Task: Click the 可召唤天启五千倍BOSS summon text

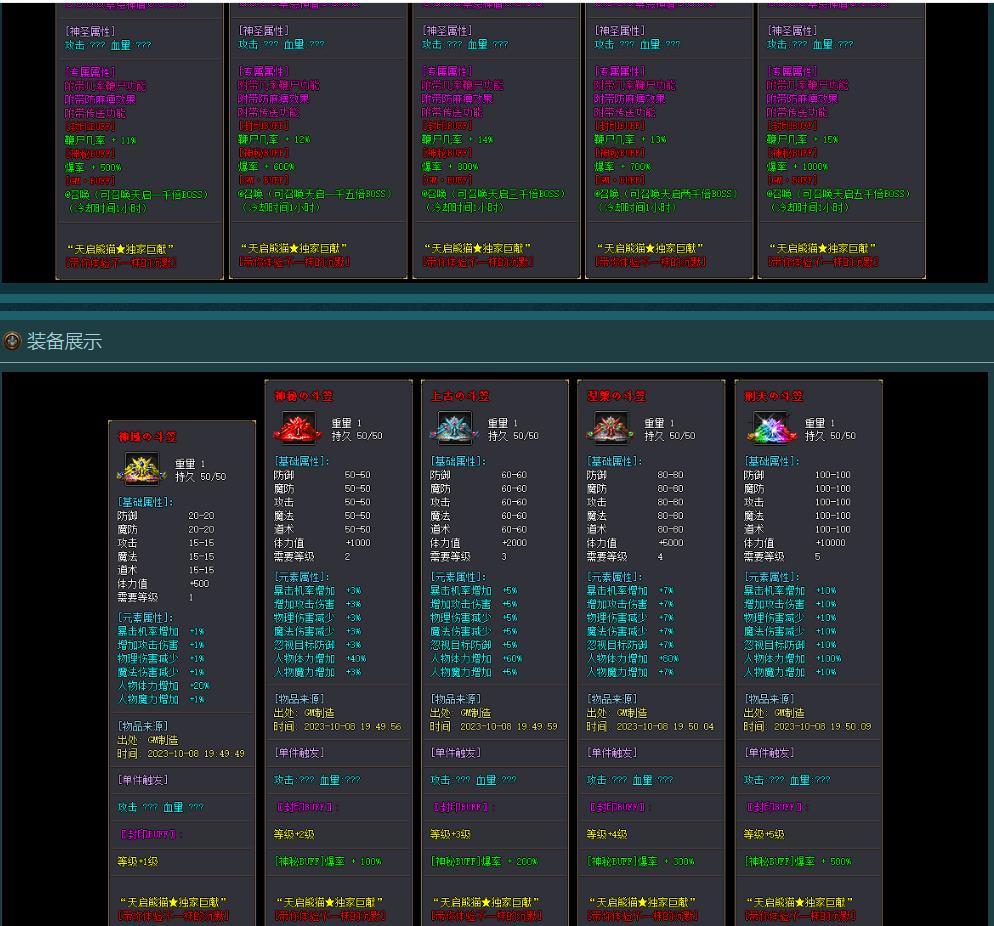Action: point(838,194)
